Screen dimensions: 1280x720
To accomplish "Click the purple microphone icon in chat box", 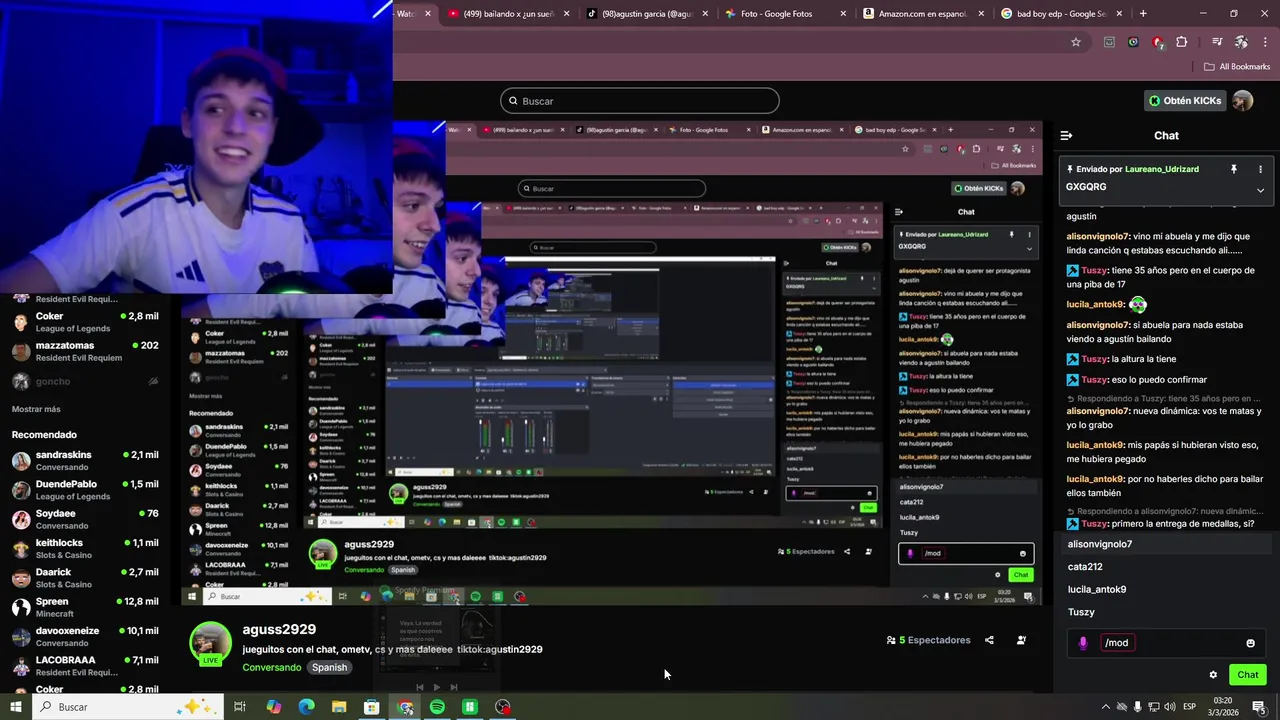I will pos(1083,643).
